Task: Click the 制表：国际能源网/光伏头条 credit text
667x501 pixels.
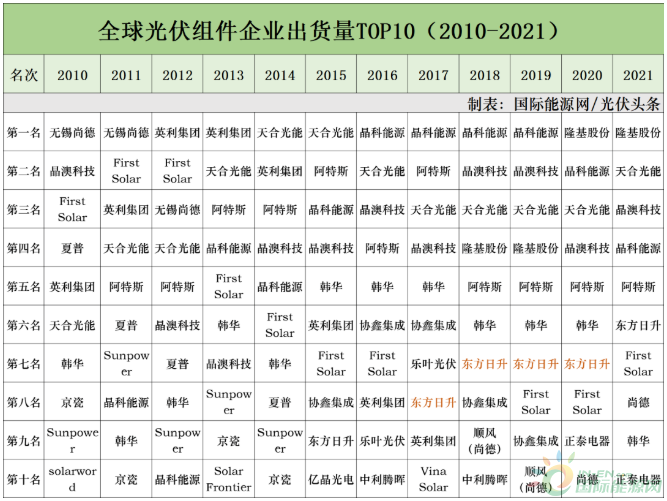Action: (x=563, y=103)
